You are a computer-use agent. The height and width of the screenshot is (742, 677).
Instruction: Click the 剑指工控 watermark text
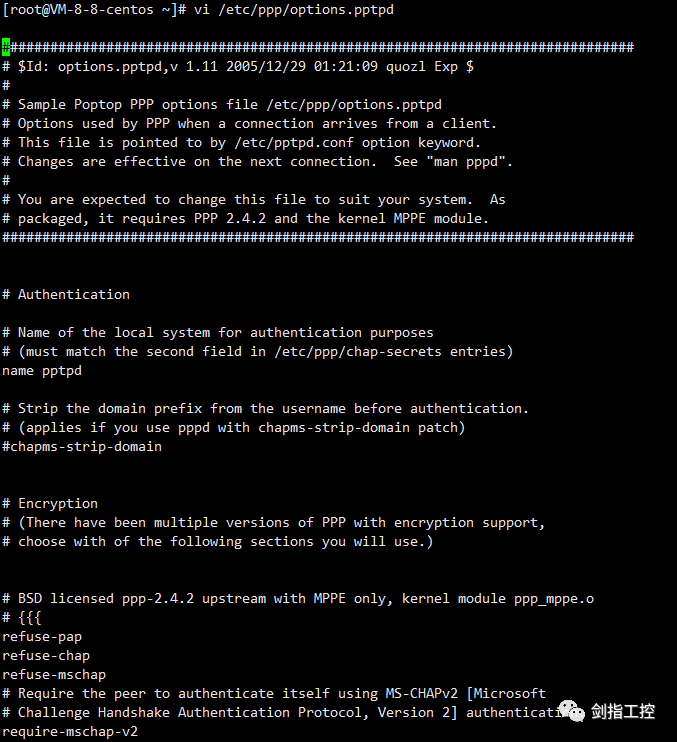click(x=623, y=711)
